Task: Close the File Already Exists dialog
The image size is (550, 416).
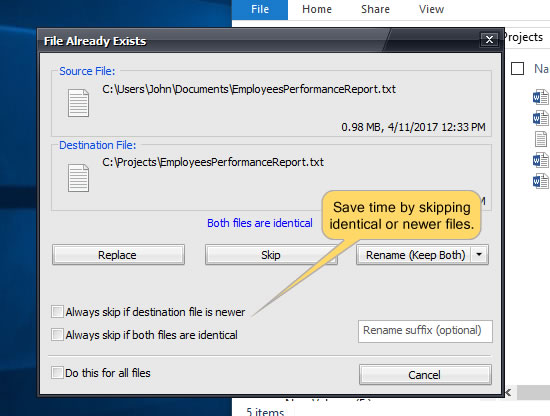Action: pos(489,40)
